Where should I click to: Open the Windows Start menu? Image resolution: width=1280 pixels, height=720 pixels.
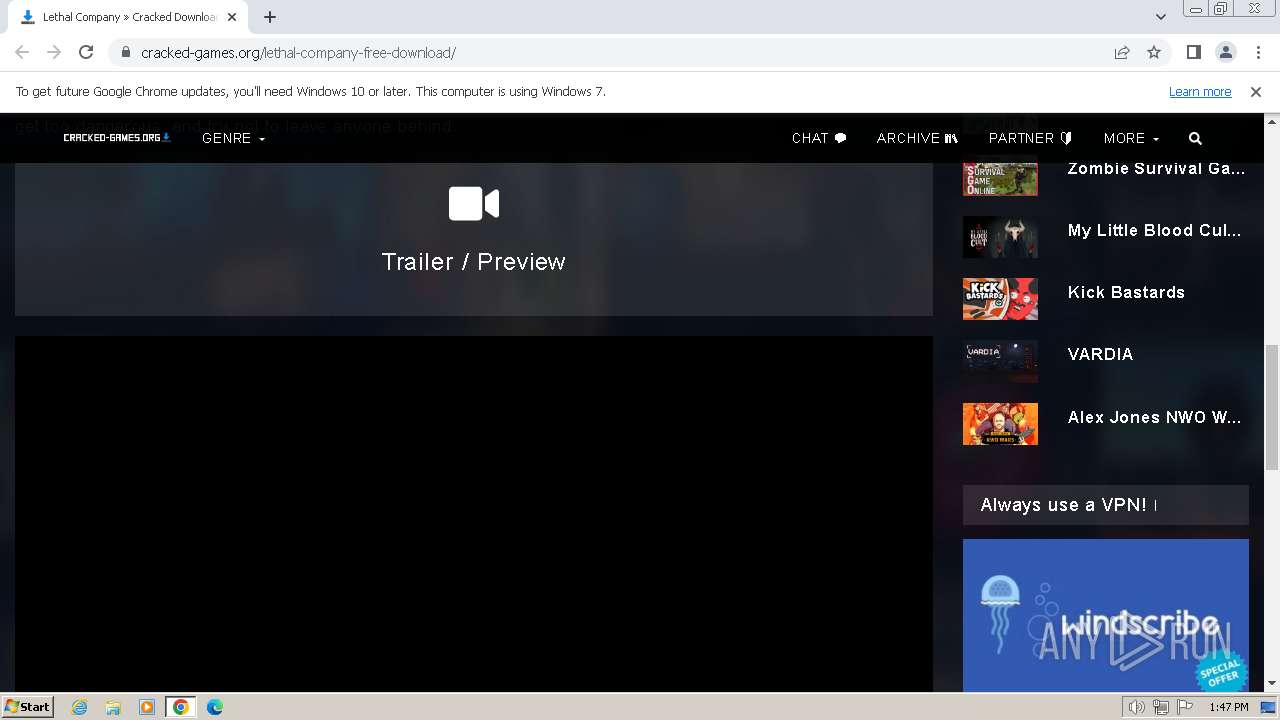(27, 706)
